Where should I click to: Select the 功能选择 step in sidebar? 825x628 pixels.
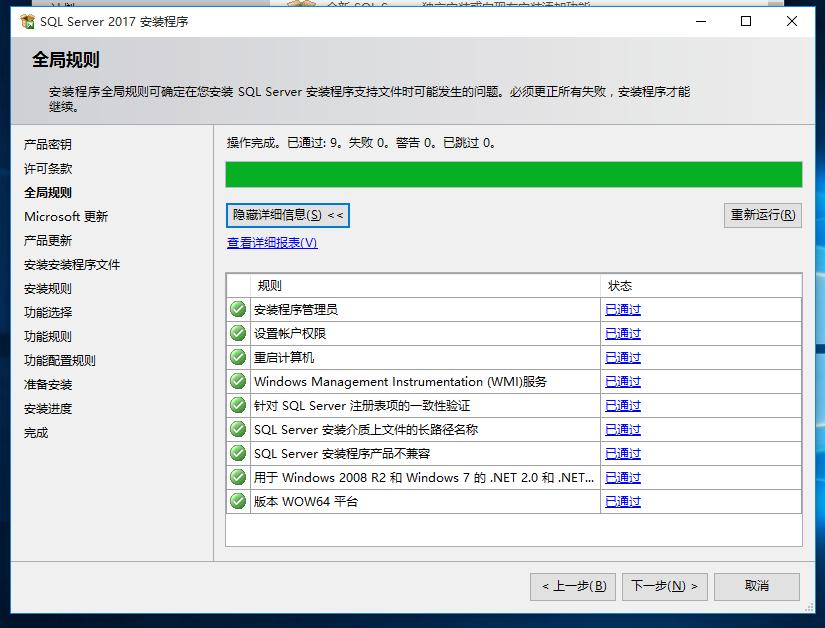(x=48, y=312)
